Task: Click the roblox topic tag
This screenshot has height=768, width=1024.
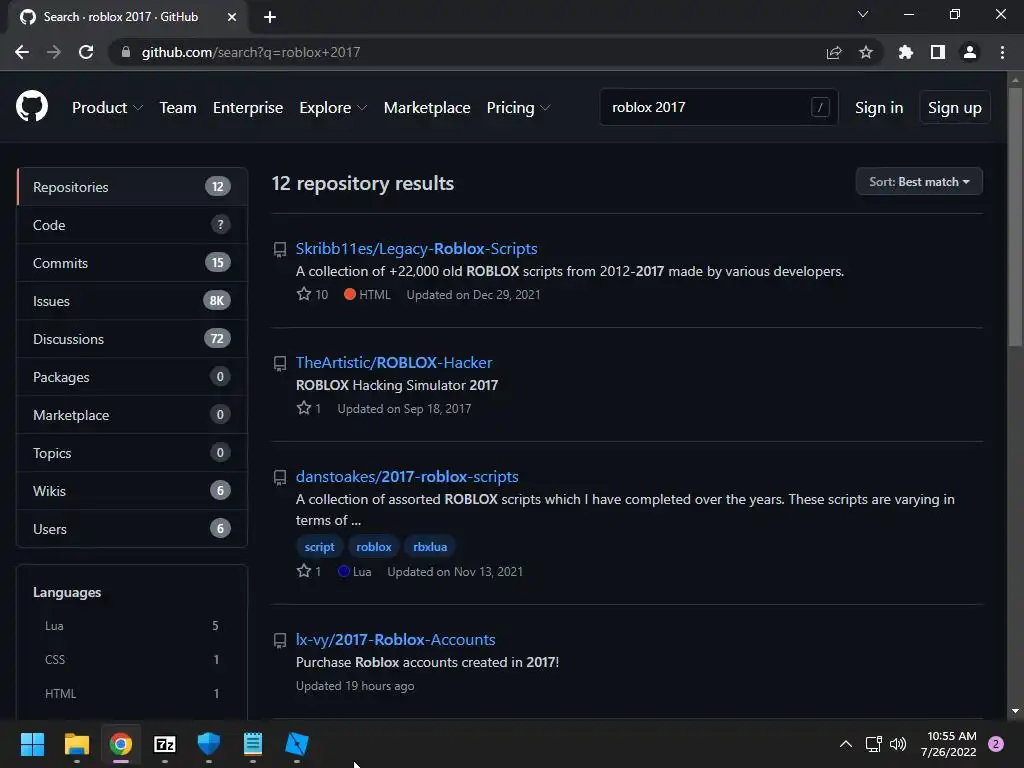Action: point(374,547)
